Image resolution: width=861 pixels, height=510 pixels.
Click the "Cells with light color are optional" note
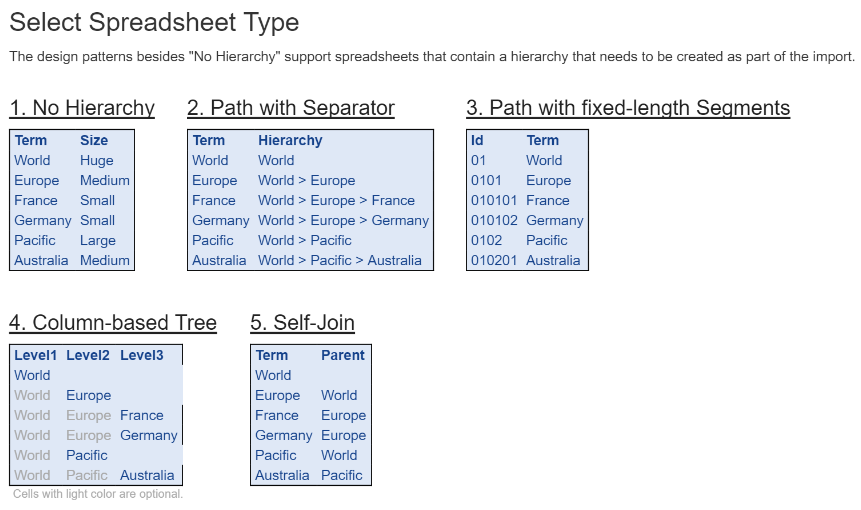(x=98, y=494)
